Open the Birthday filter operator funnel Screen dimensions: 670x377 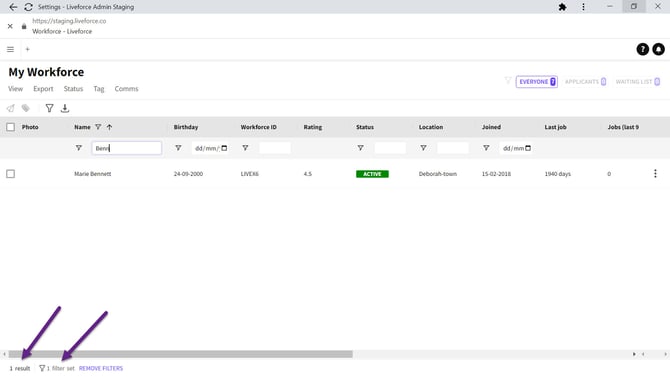178,148
